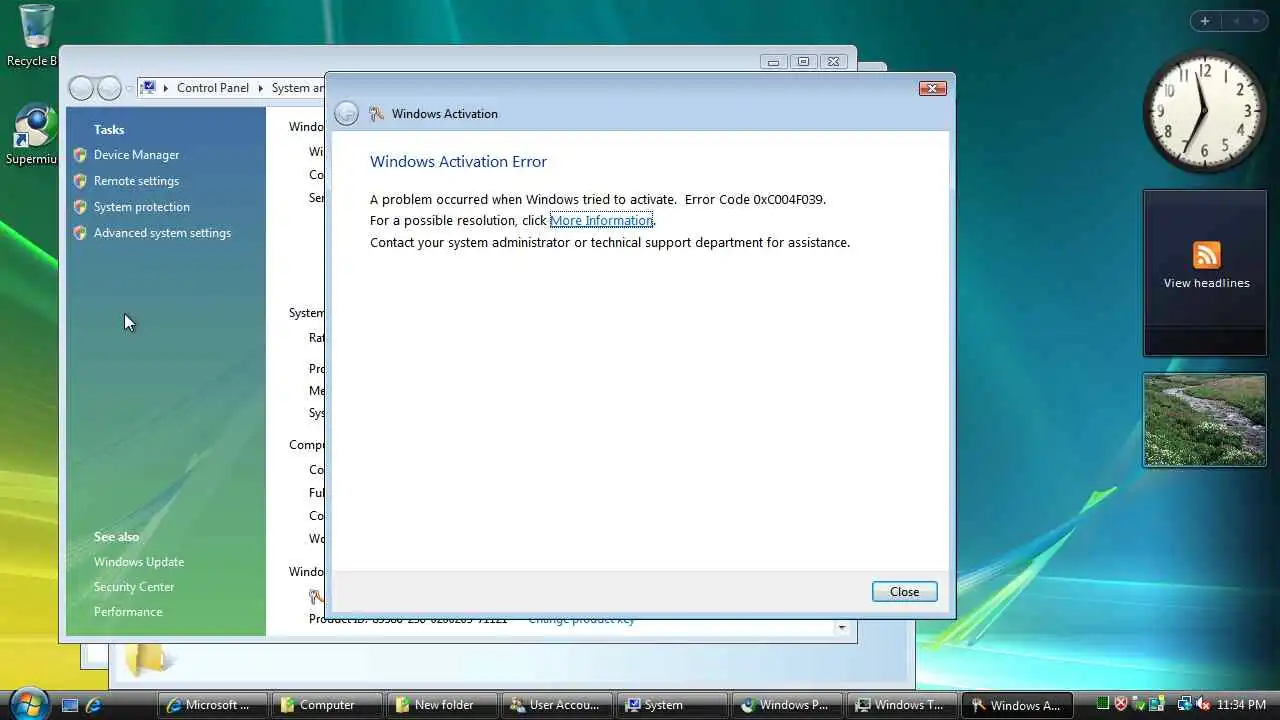
Task: Switch to the System taskbar button
Action: click(672, 705)
